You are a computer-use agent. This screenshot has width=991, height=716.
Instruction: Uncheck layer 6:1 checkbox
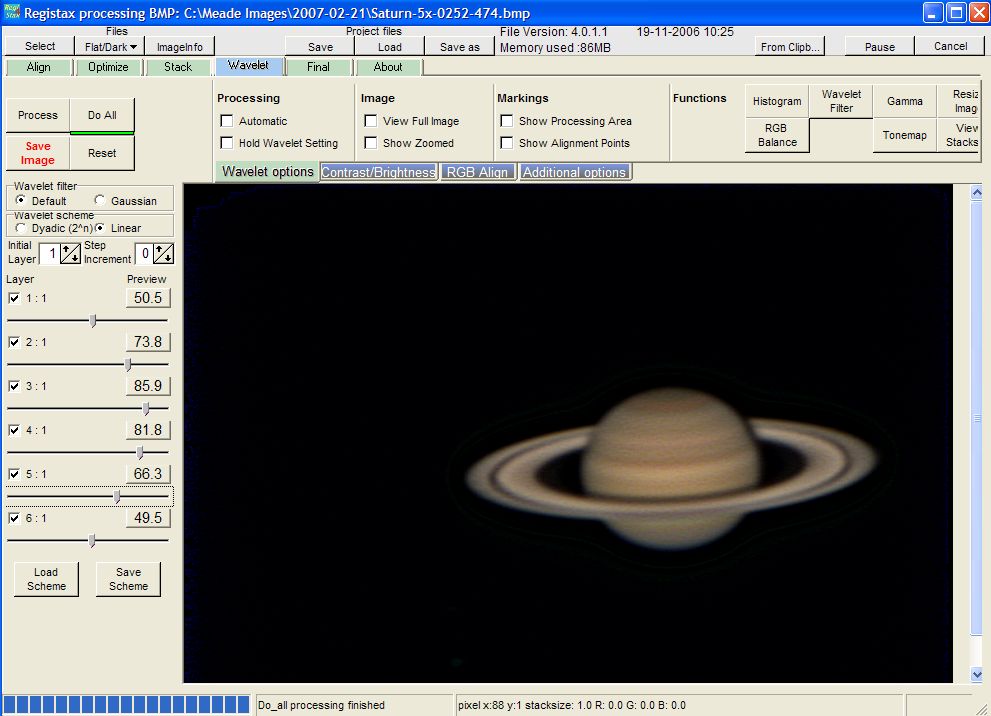point(14,518)
